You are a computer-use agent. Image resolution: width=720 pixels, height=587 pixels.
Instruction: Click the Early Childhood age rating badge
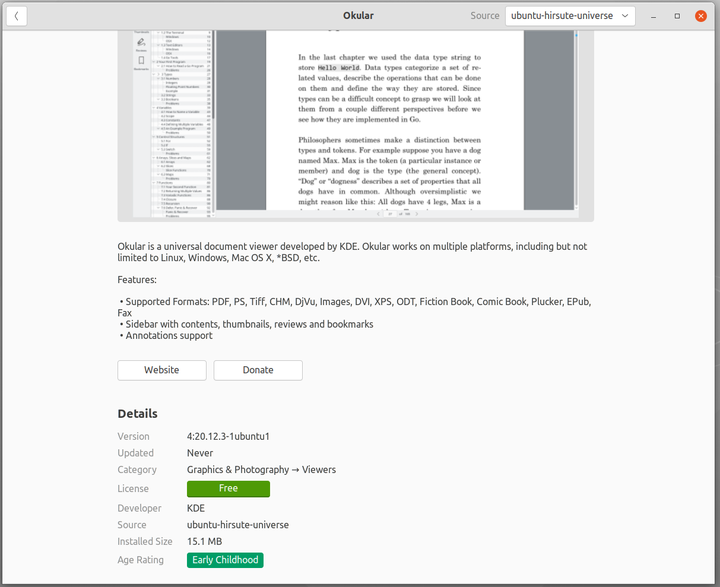(225, 560)
